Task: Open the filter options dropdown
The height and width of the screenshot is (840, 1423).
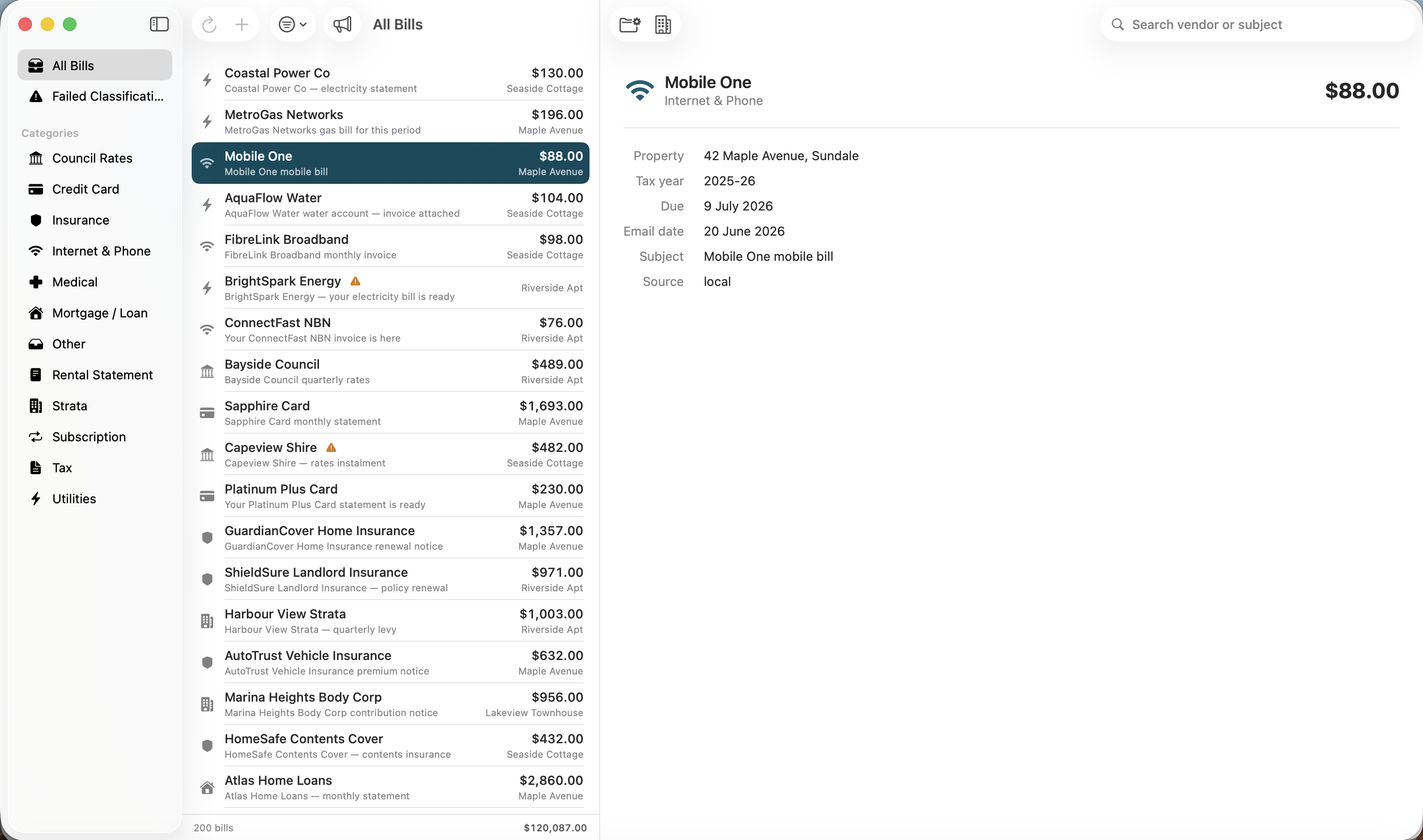Action: (x=293, y=24)
